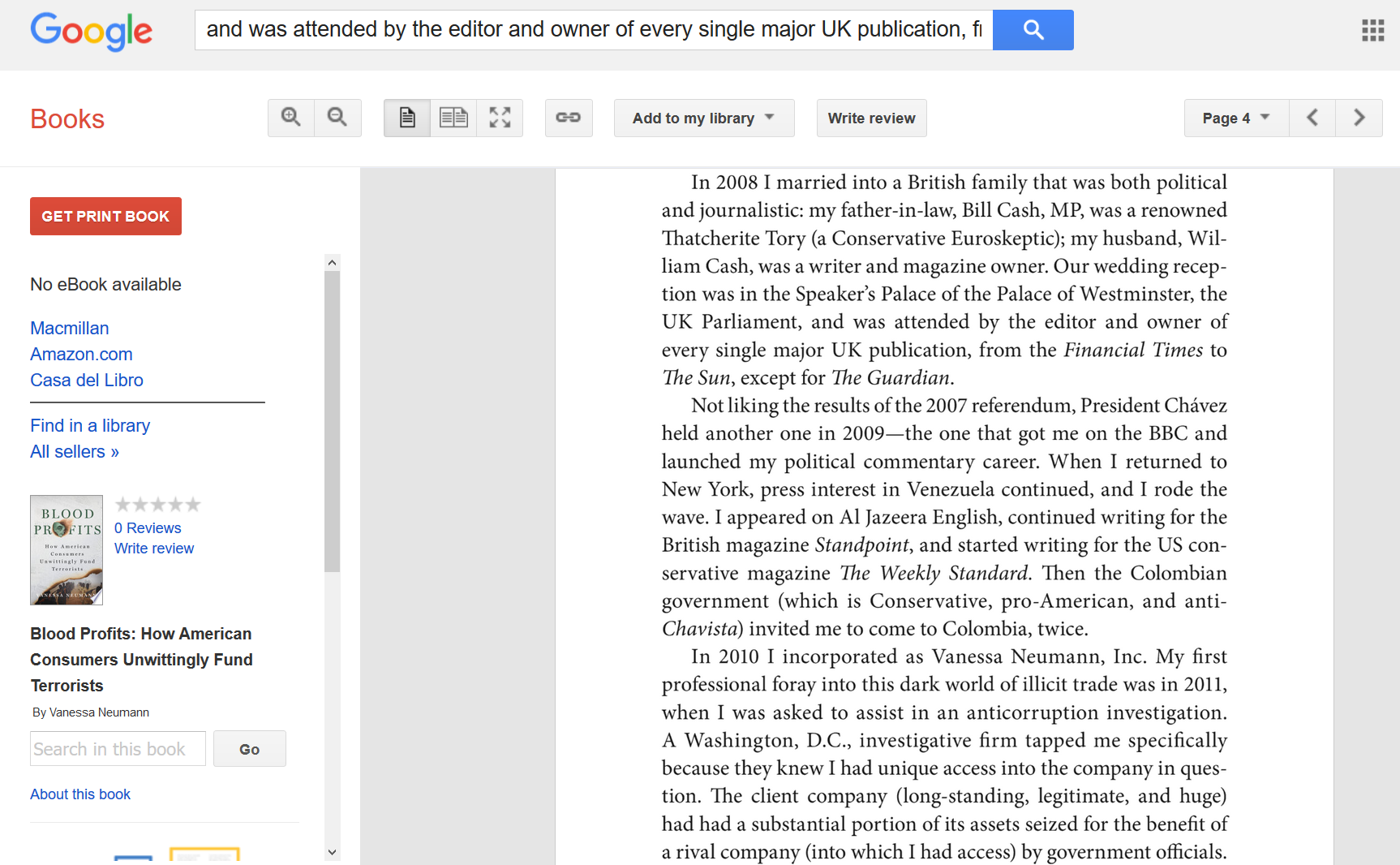This screenshot has height=865, width=1400.
Task: Click the Blood Profits cover thumbnail
Action: pos(67,550)
